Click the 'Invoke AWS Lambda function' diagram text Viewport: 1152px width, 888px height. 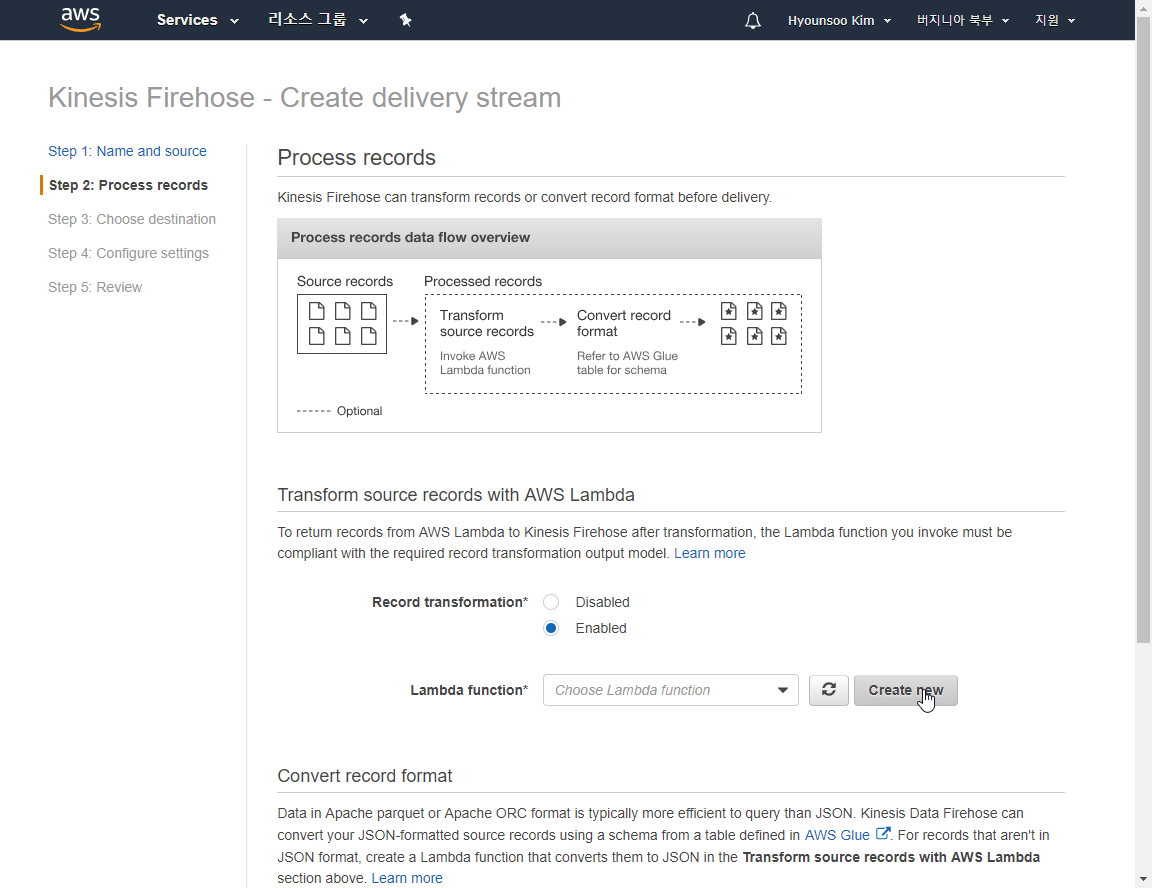point(485,363)
